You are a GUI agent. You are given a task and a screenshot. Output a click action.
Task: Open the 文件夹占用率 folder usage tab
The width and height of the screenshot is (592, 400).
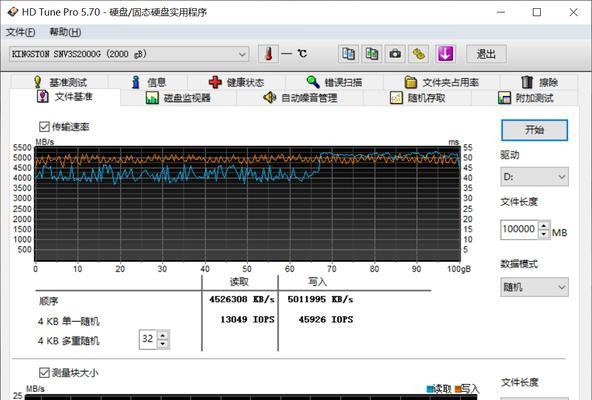click(442, 82)
